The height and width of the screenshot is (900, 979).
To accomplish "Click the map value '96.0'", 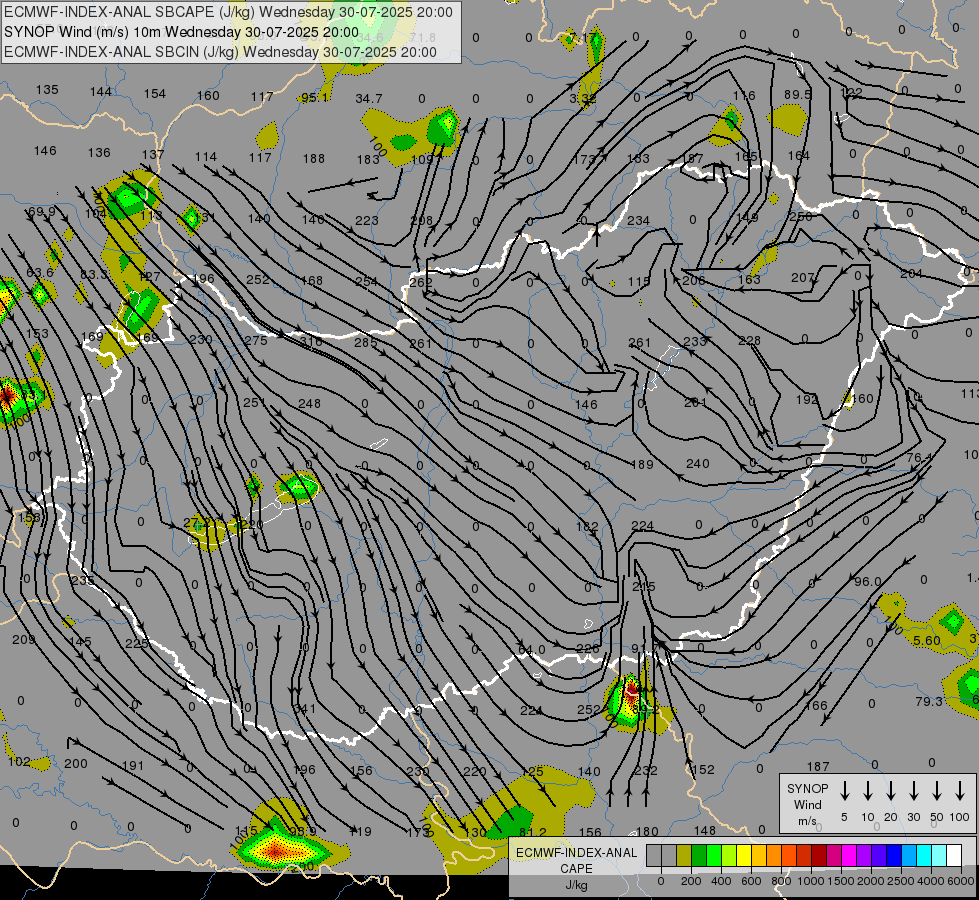I will pyautogui.click(x=867, y=581).
